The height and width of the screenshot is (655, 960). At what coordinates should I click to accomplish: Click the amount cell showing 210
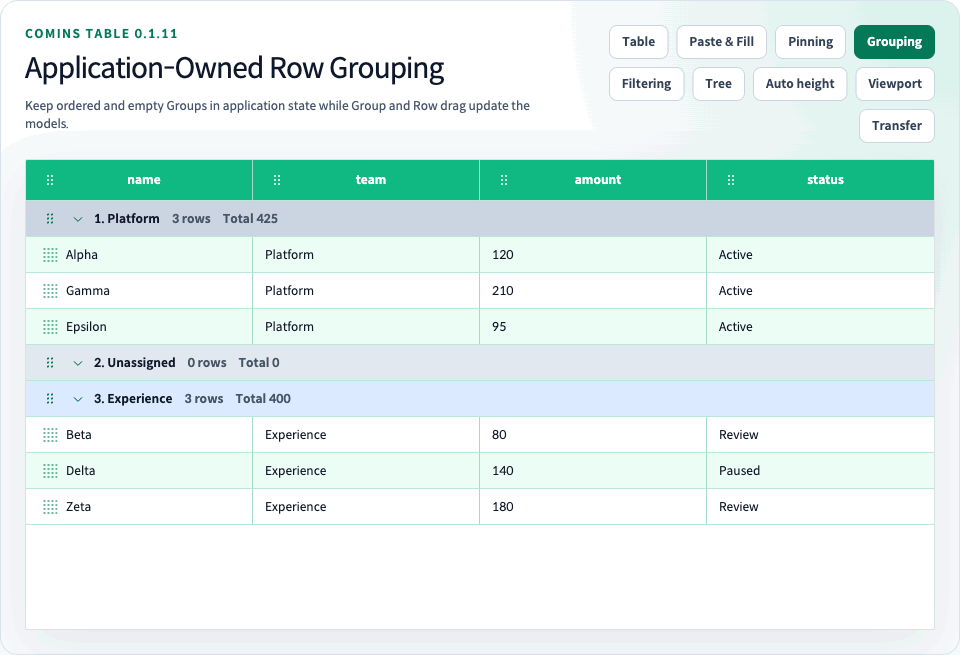tap(593, 291)
